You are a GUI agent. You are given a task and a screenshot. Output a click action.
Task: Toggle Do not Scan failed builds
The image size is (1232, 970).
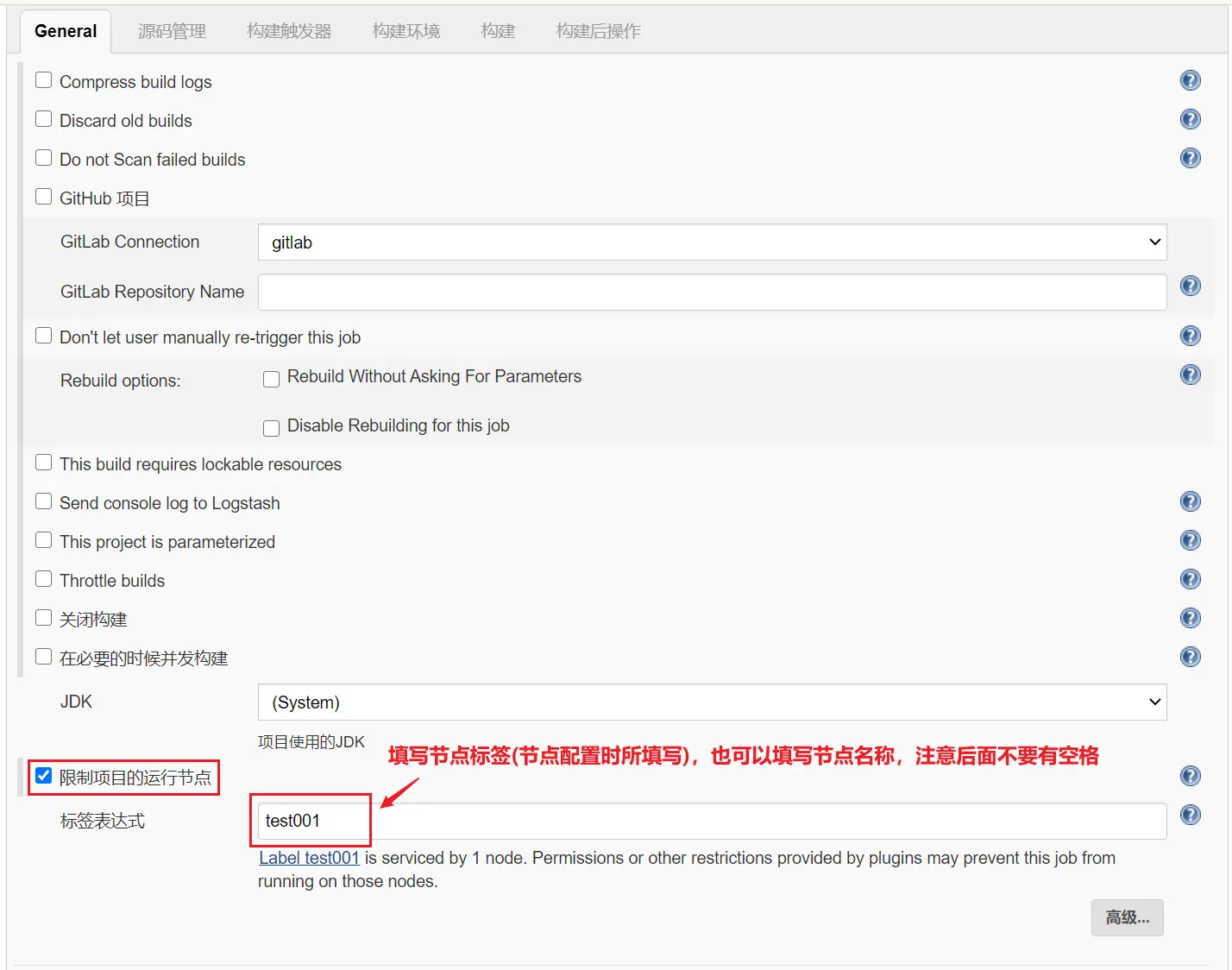[x=43, y=158]
